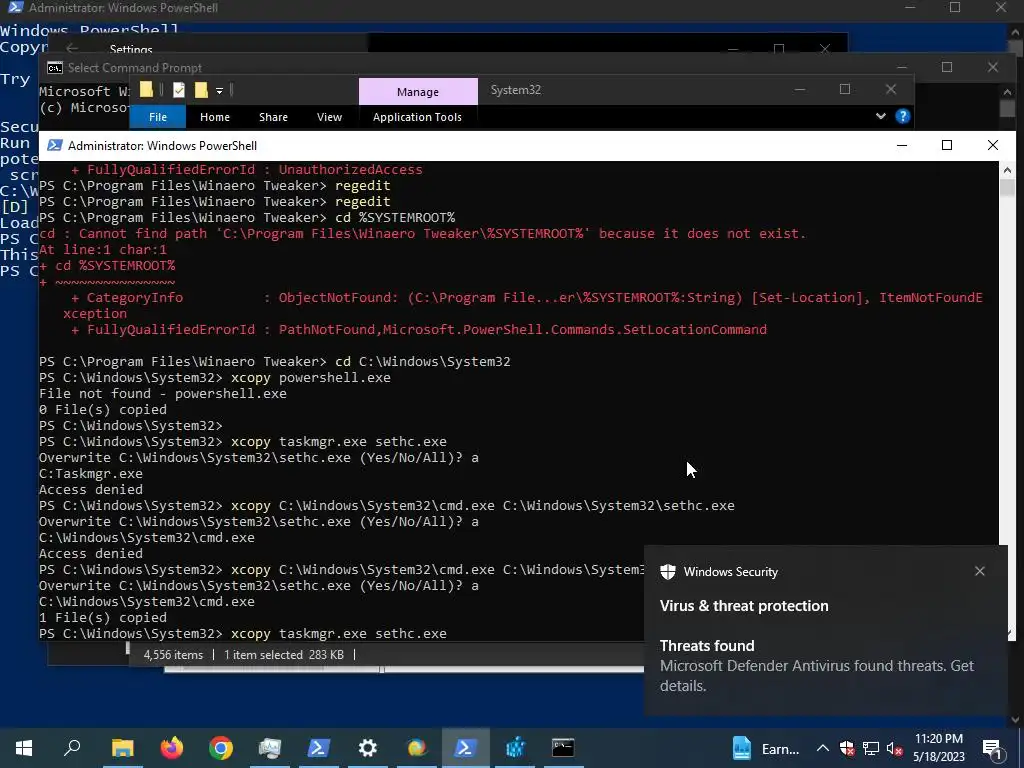Click the System32 title of Explorer window

(515, 90)
